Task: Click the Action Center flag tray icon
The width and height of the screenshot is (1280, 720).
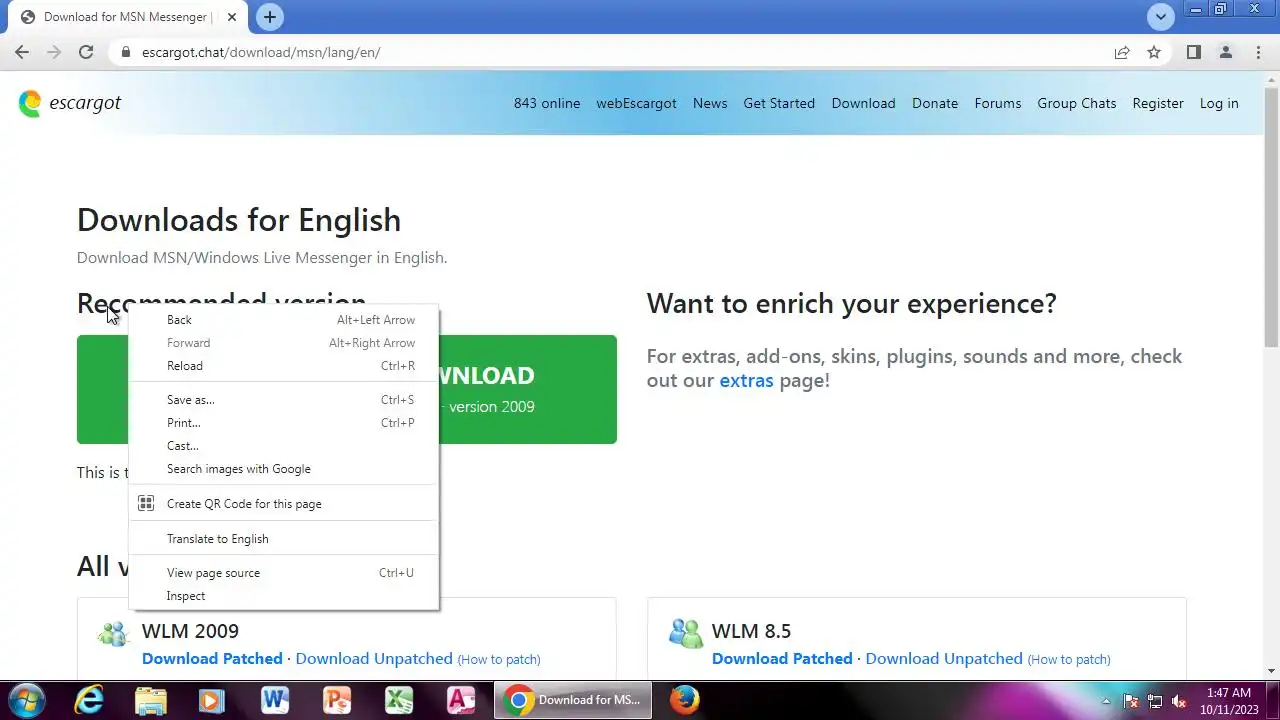Action: tap(1131, 701)
